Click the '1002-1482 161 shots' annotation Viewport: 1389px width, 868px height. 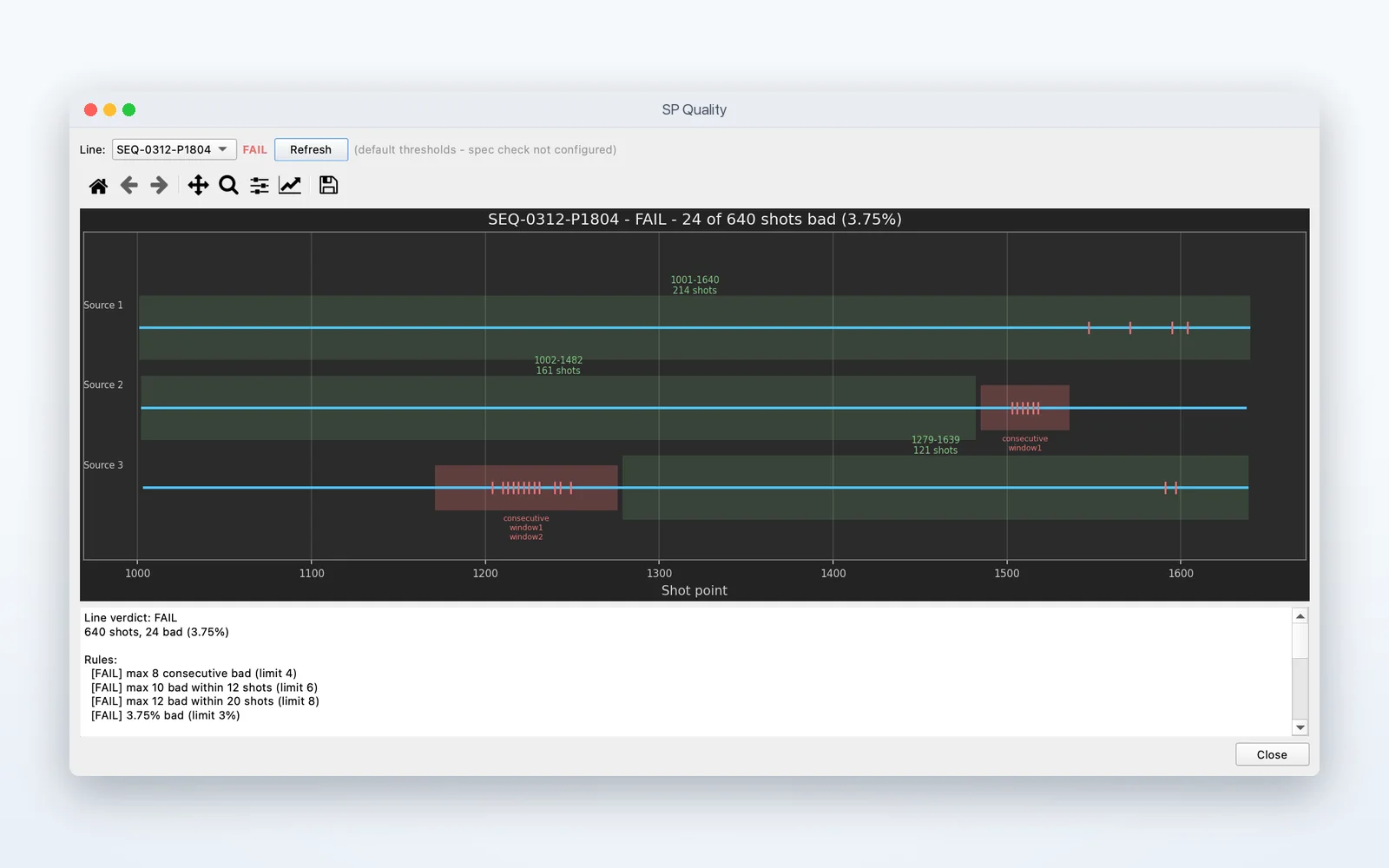tap(558, 365)
